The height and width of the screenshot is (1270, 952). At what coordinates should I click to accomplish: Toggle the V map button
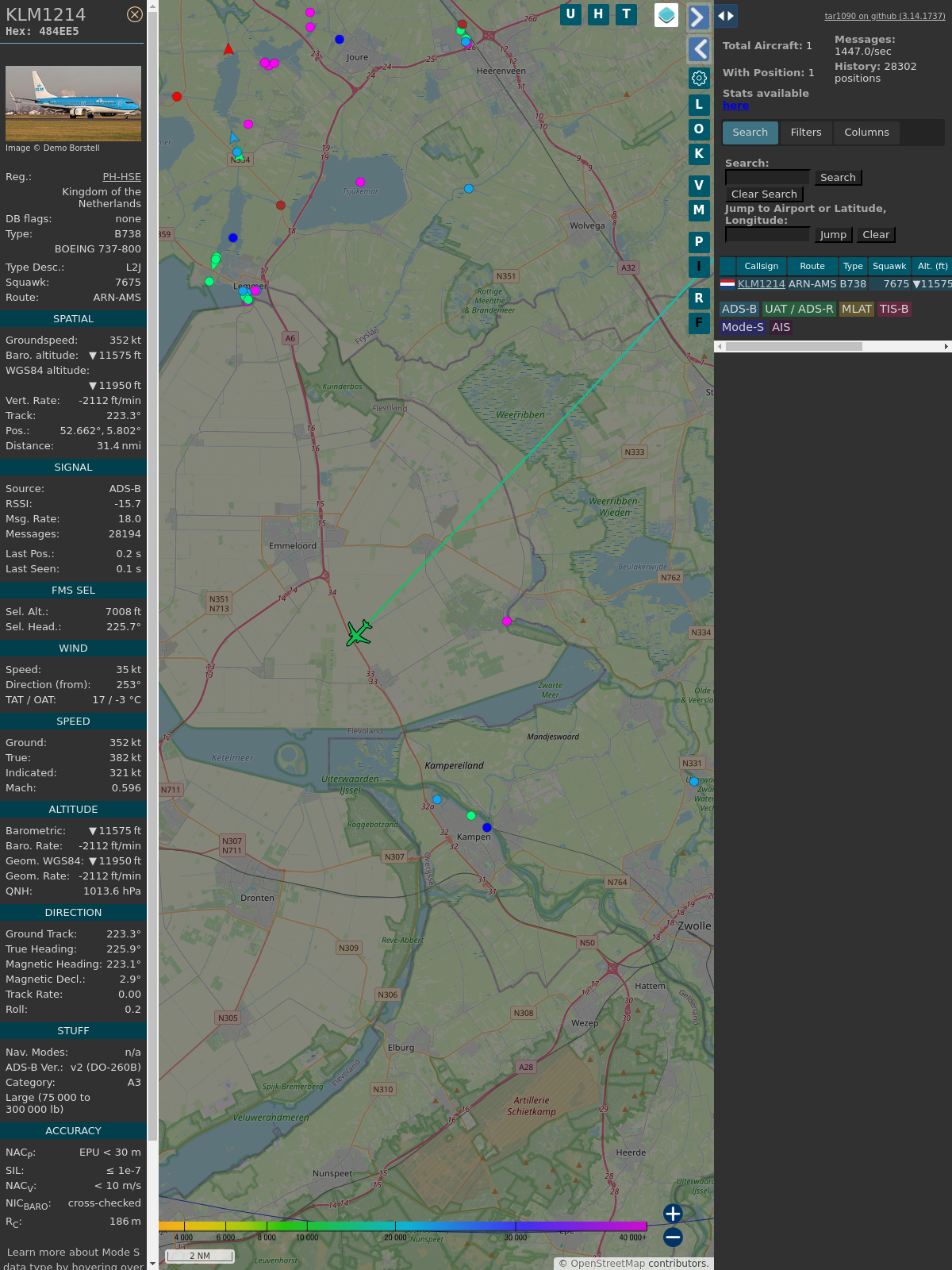tap(699, 186)
